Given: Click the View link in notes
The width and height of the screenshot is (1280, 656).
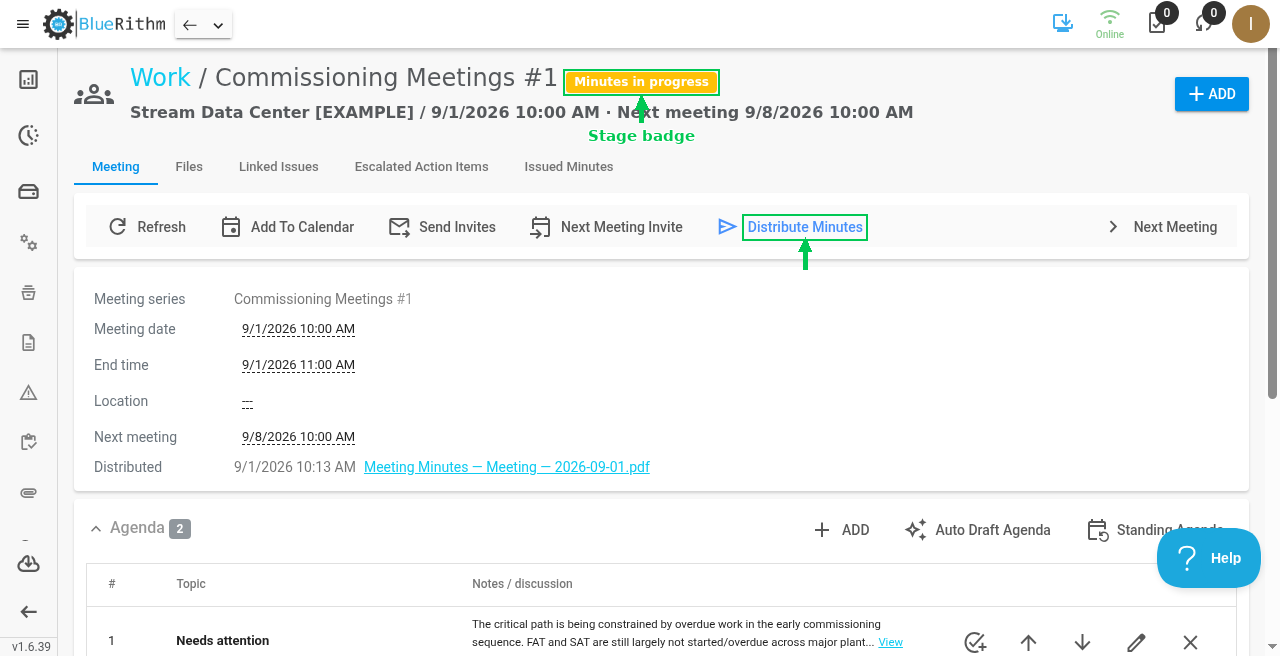Looking at the screenshot, I should tap(890, 642).
